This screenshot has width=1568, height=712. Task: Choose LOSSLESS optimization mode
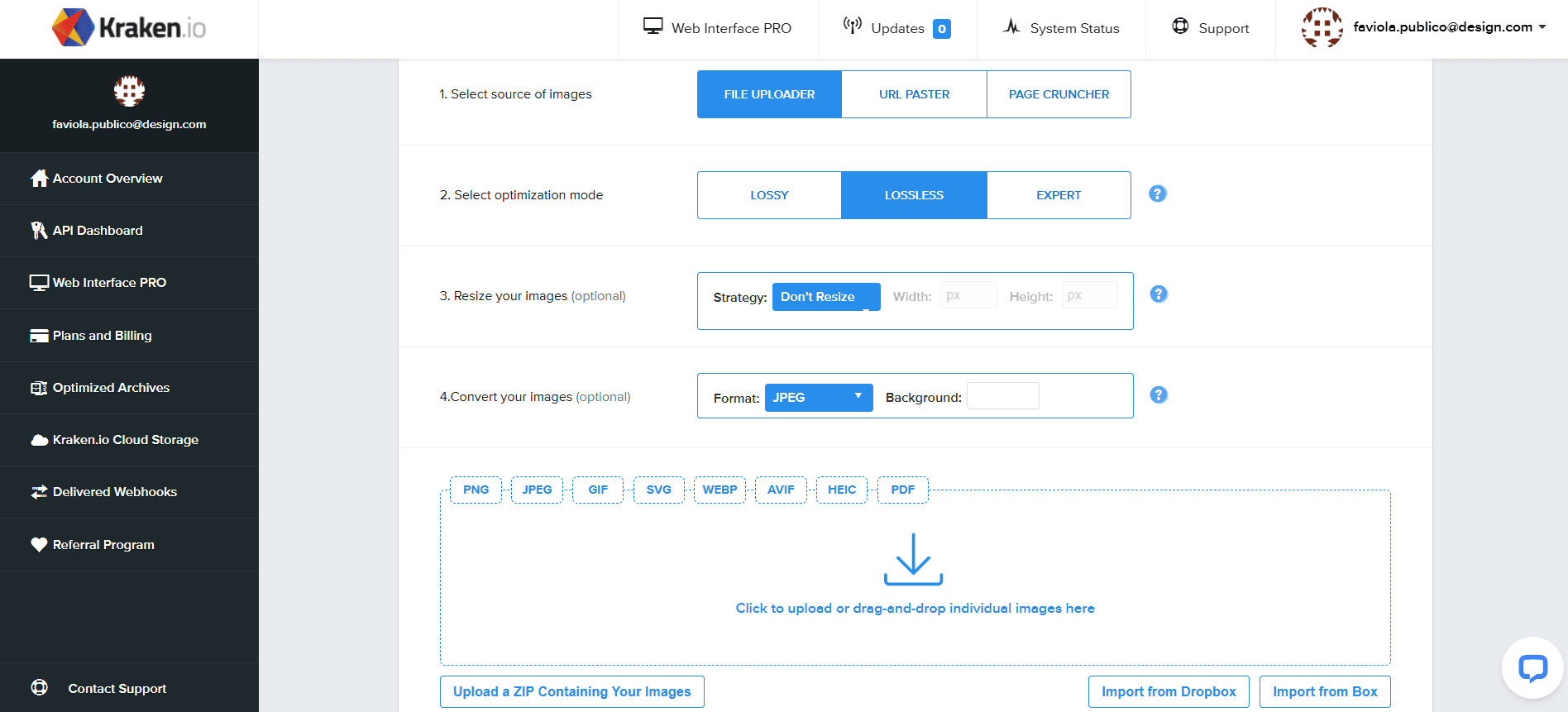pyautogui.click(x=914, y=195)
